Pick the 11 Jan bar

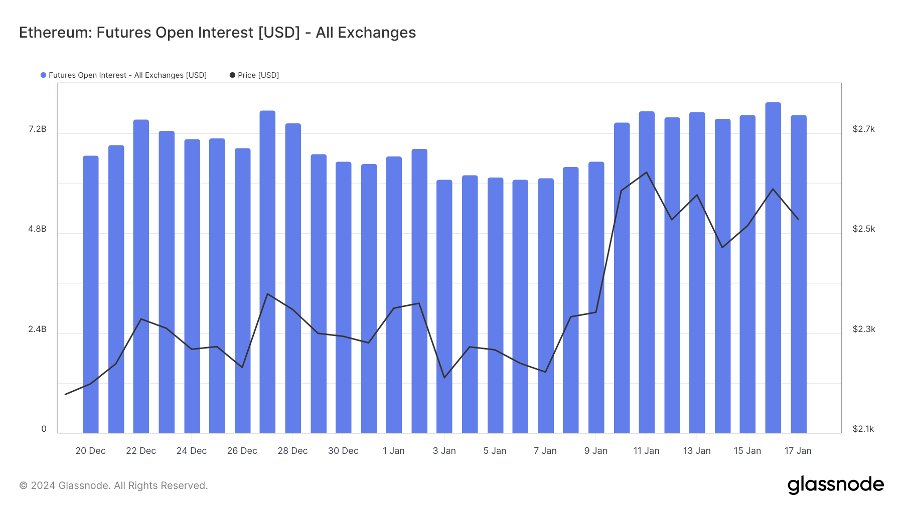point(646,272)
